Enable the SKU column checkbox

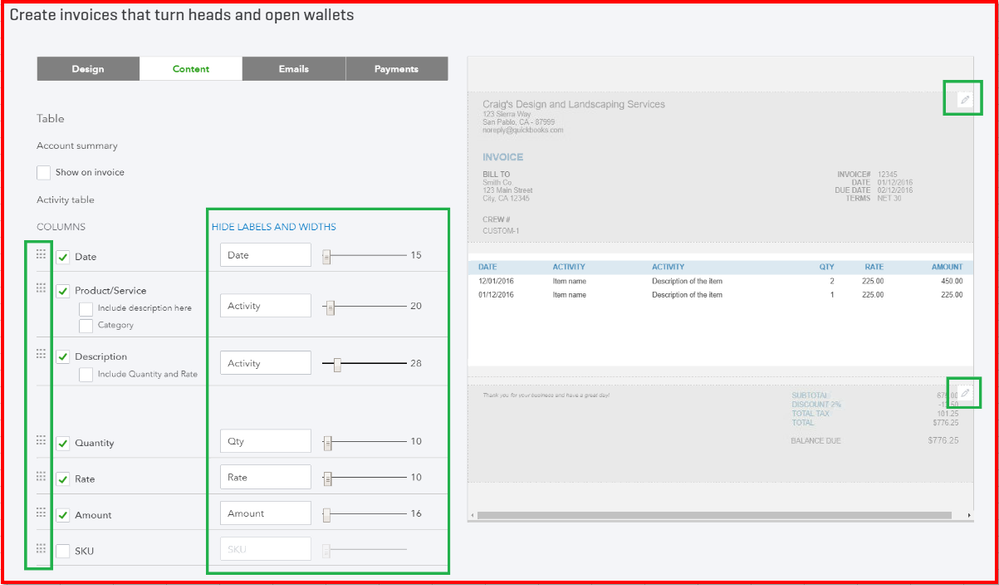62,551
